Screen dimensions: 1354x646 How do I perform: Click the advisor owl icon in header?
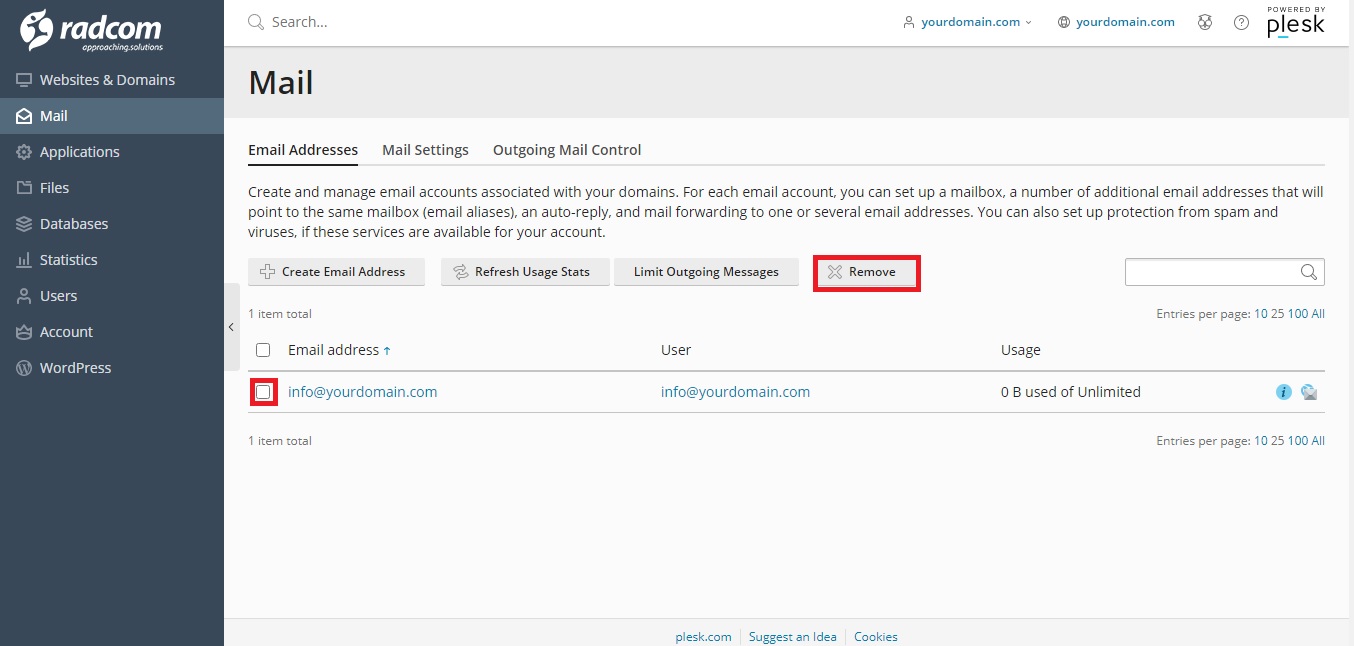click(1205, 22)
